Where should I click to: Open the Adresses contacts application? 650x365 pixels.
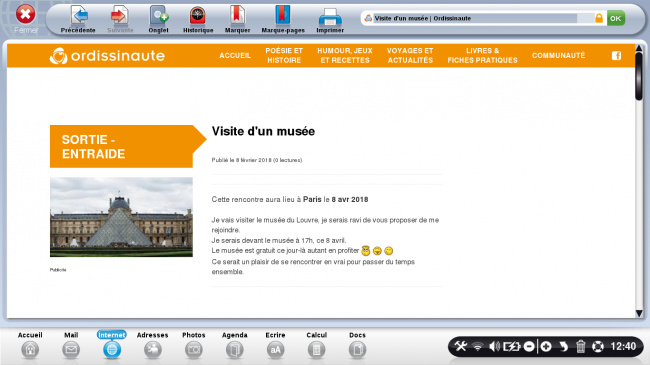coord(153,345)
